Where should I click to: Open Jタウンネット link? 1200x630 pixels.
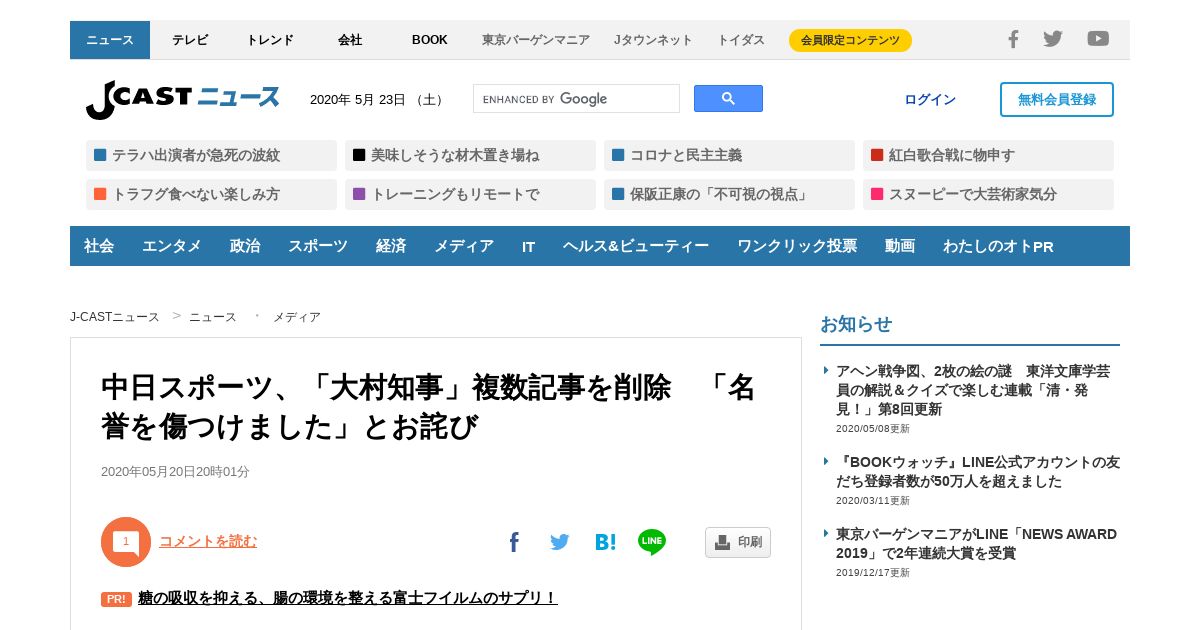[653, 40]
